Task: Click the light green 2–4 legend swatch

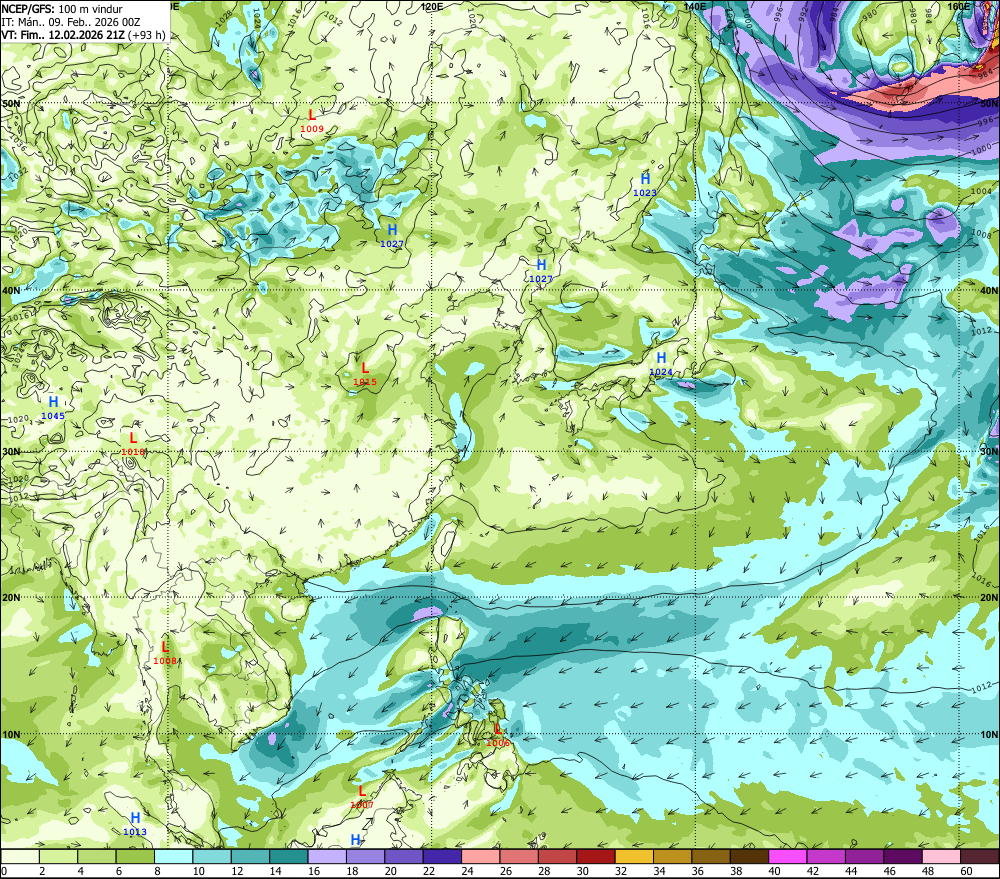Action: [x=59, y=856]
